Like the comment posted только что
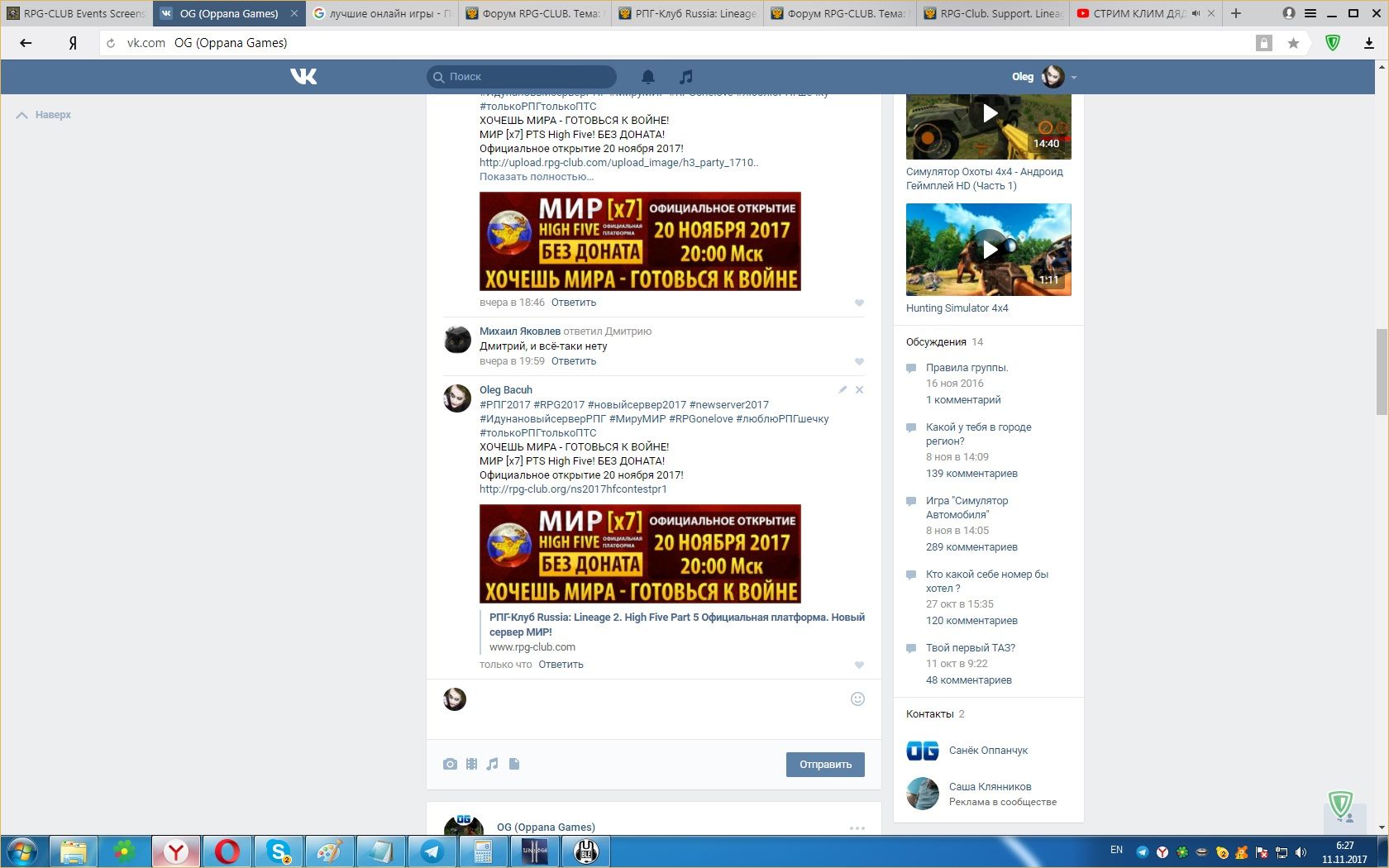The width and height of the screenshot is (1389, 868). (859, 665)
